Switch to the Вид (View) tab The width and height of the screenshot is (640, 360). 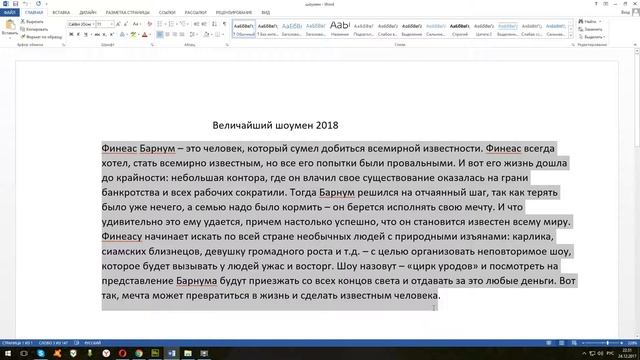(x=266, y=13)
